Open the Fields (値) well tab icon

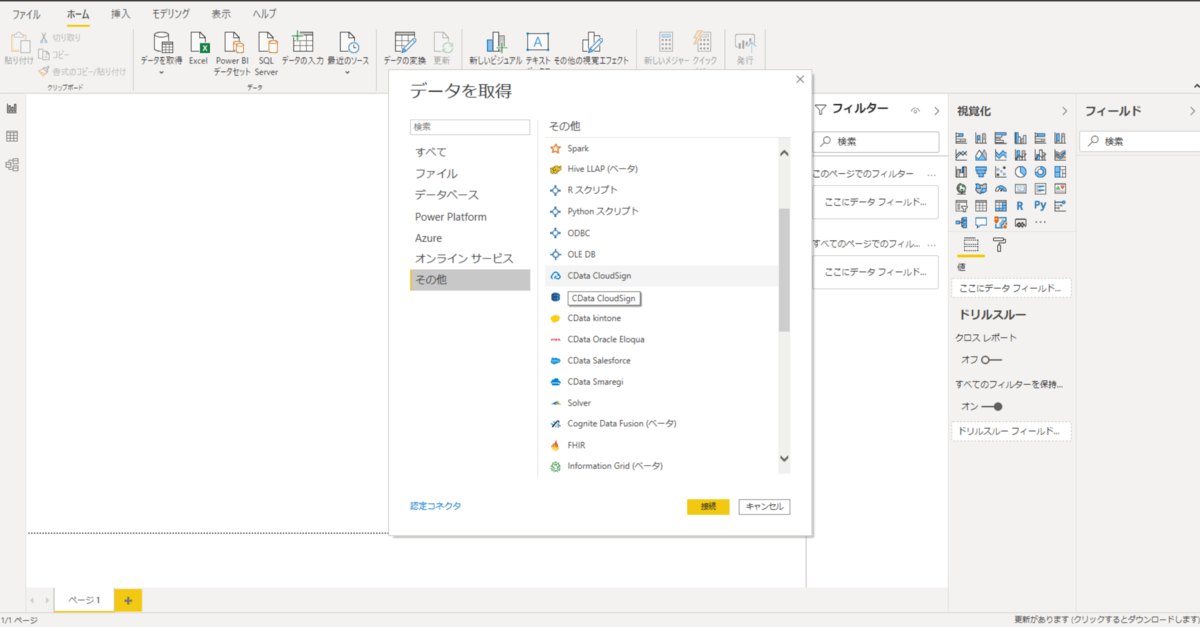(970, 245)
